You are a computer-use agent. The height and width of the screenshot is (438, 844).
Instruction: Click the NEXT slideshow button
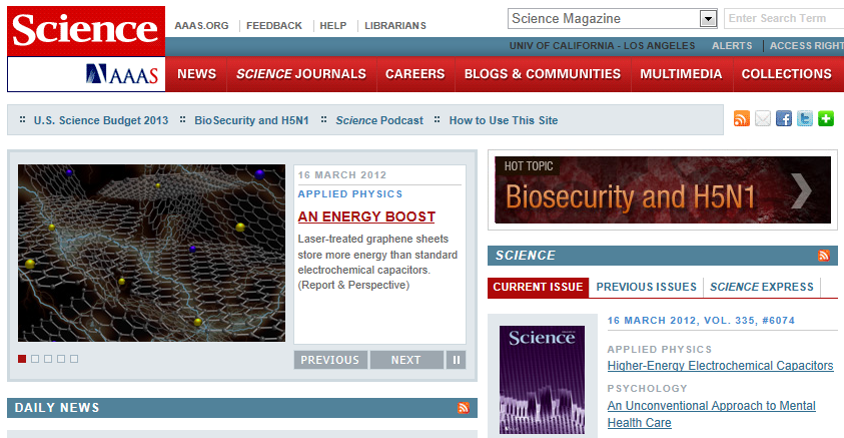click(x=406, y=360)
